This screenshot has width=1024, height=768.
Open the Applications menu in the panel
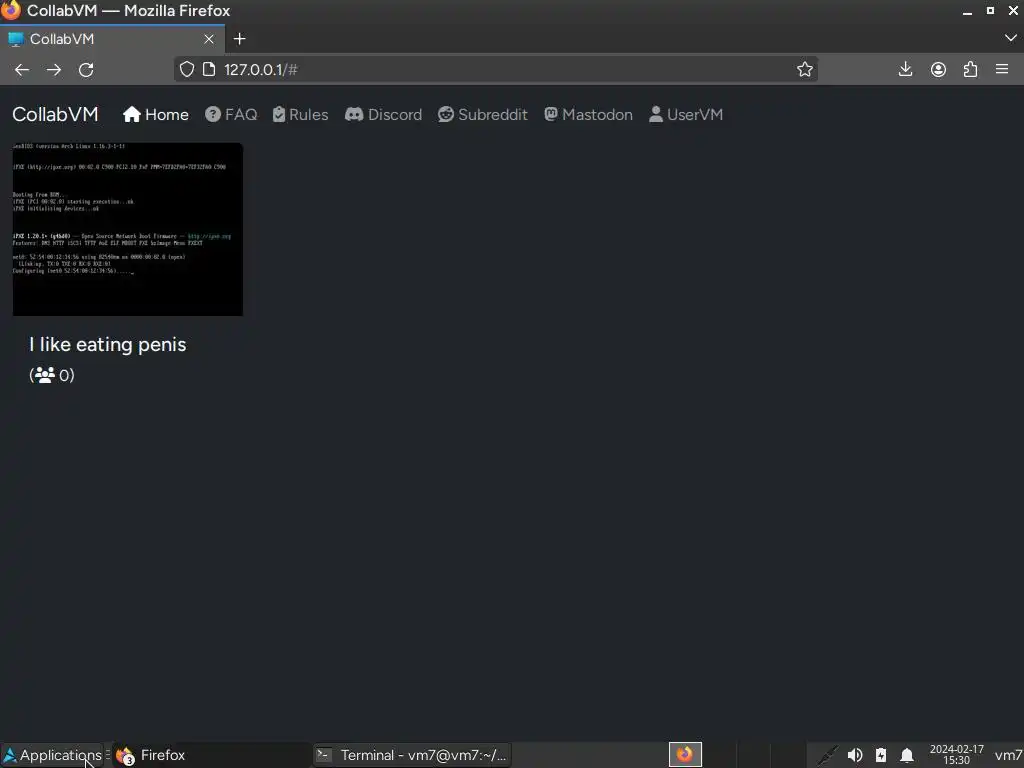point(52,755)
